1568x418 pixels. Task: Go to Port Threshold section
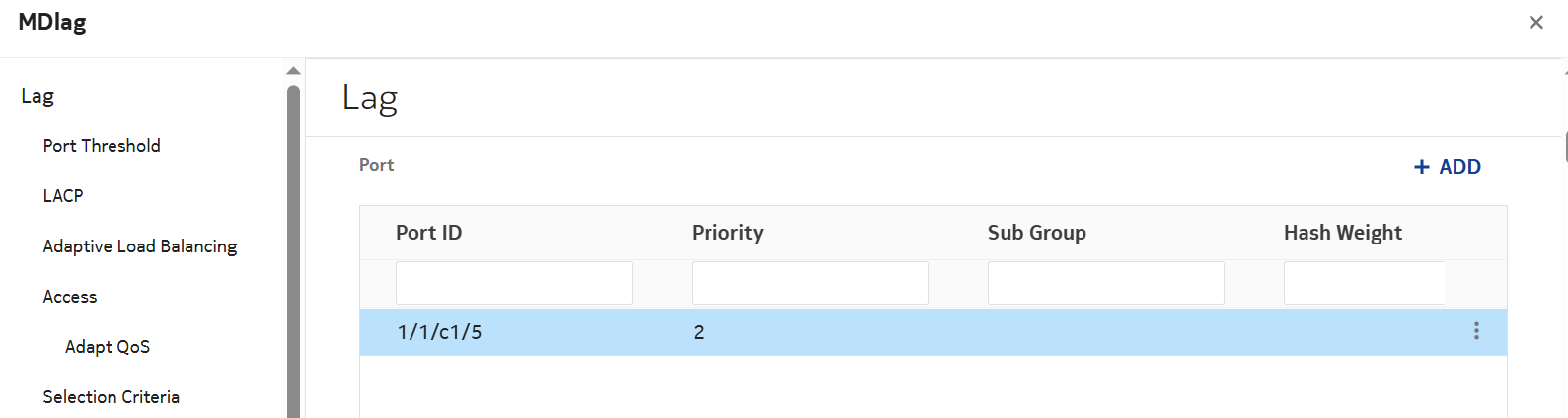(x=102, y=146)
